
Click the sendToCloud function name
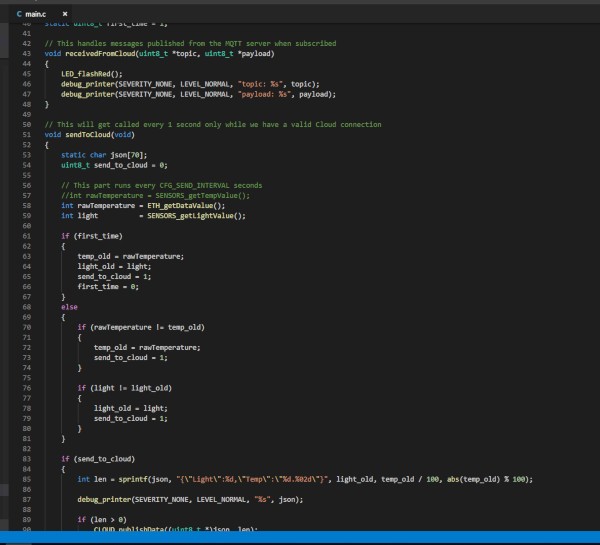click(87, 134)
